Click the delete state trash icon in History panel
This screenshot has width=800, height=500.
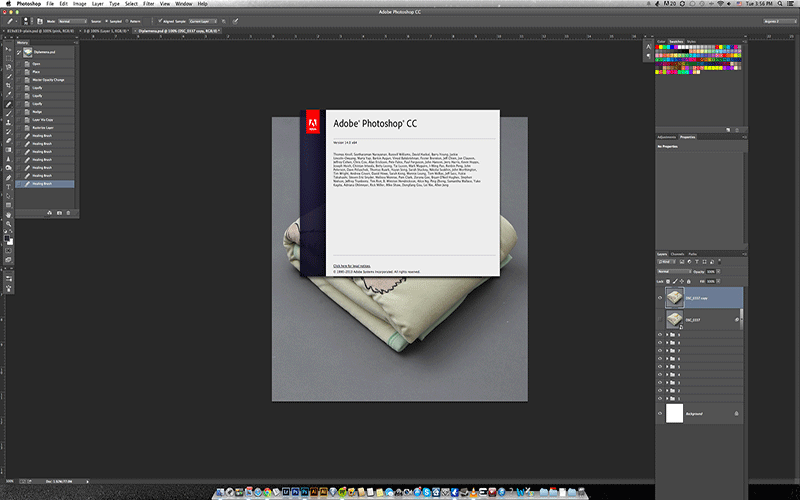tap(70, 213)
